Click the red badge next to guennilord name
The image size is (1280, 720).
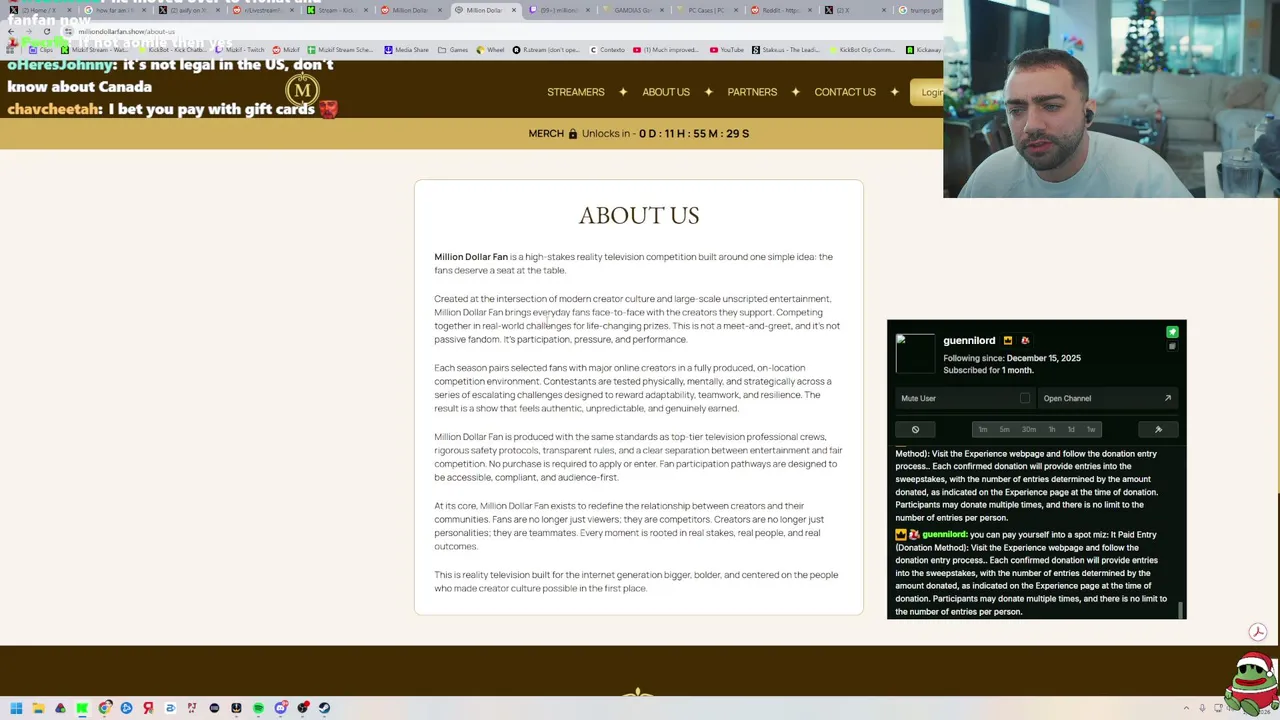click(x=1025, y=341)
